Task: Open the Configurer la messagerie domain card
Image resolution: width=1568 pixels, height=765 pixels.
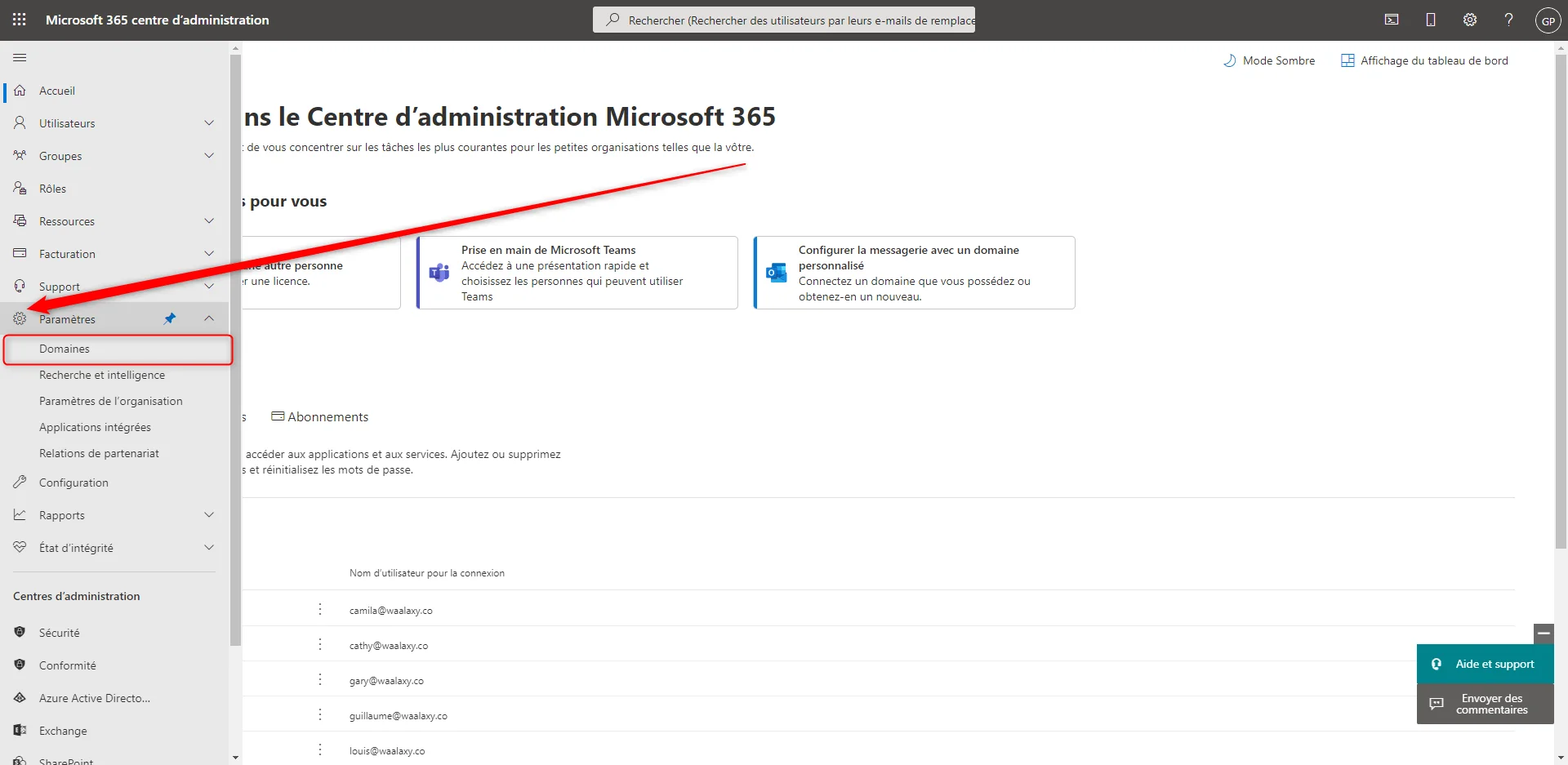Action: pos(914,273)
